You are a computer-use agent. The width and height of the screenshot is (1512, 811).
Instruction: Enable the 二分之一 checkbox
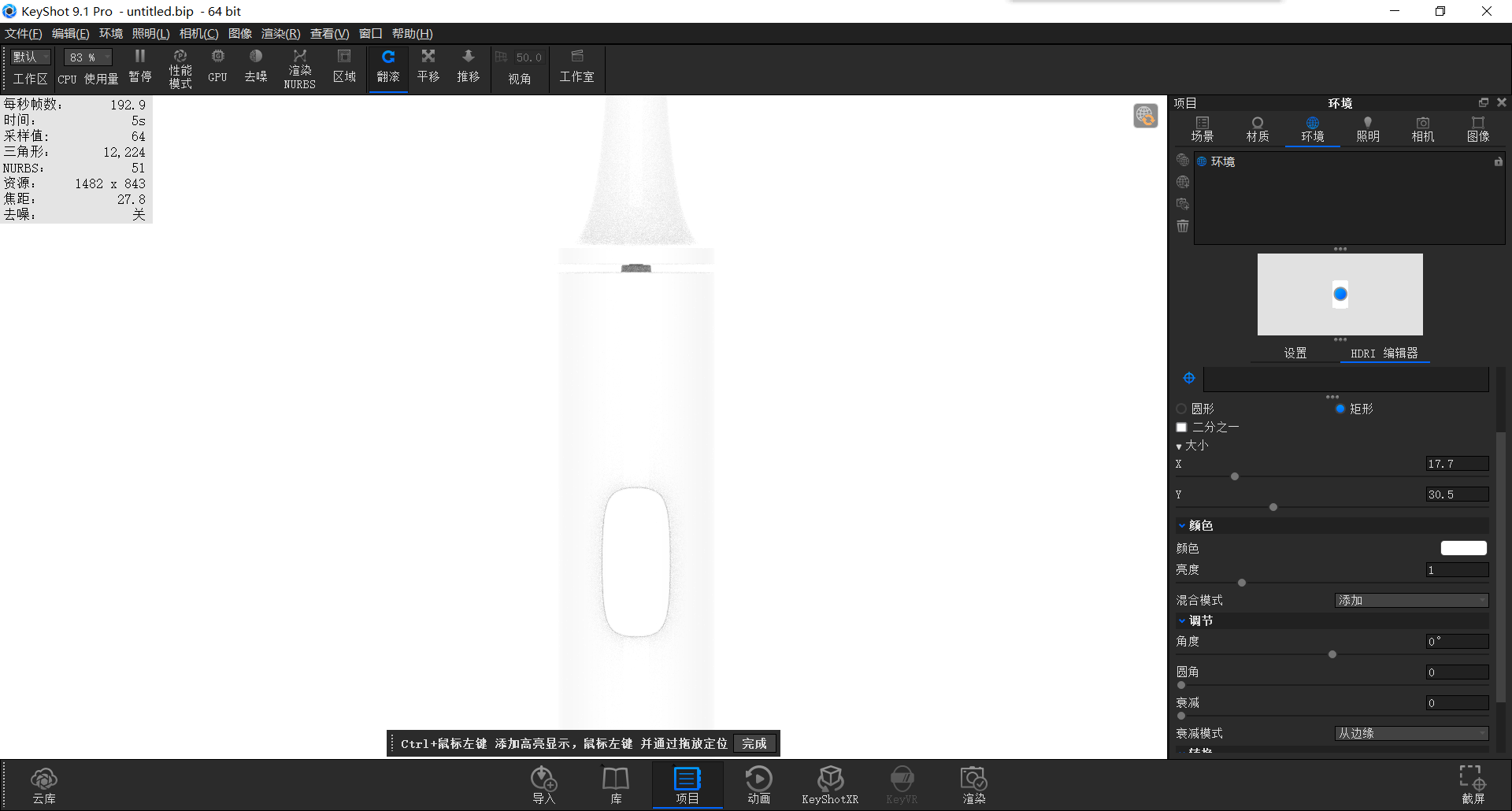pyautogui.click(x=1181, y=427)
